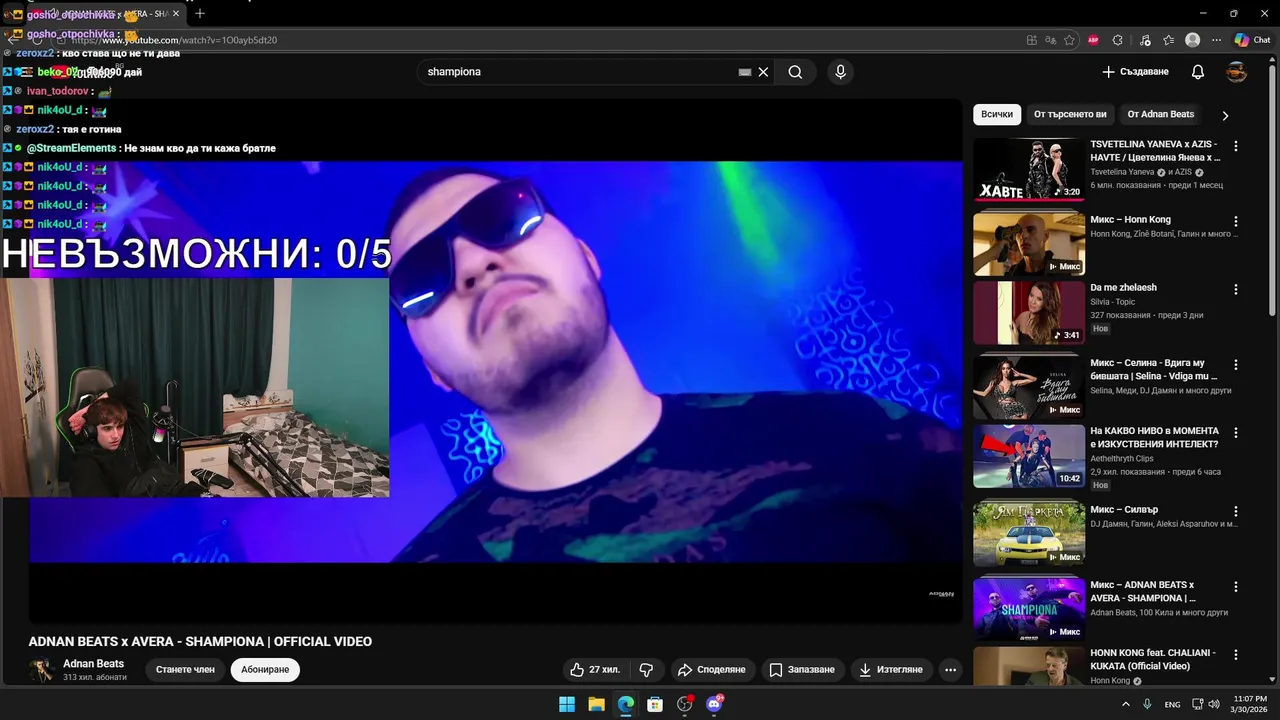1280x720 pixels.
Task: Click the Запазване save button
Action: [x=801, y=669]
